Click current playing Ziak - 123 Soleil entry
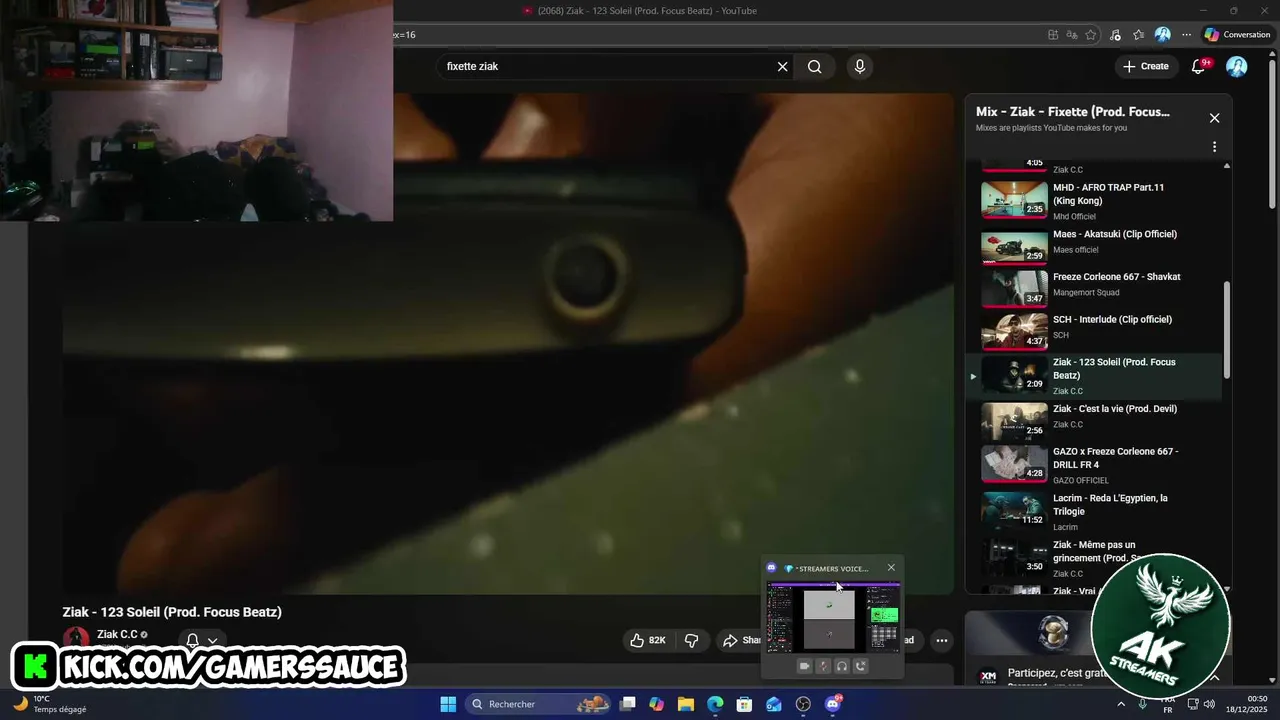Screen dimensions: 1280x720 pyautogui.click(x=1094, y=376)
